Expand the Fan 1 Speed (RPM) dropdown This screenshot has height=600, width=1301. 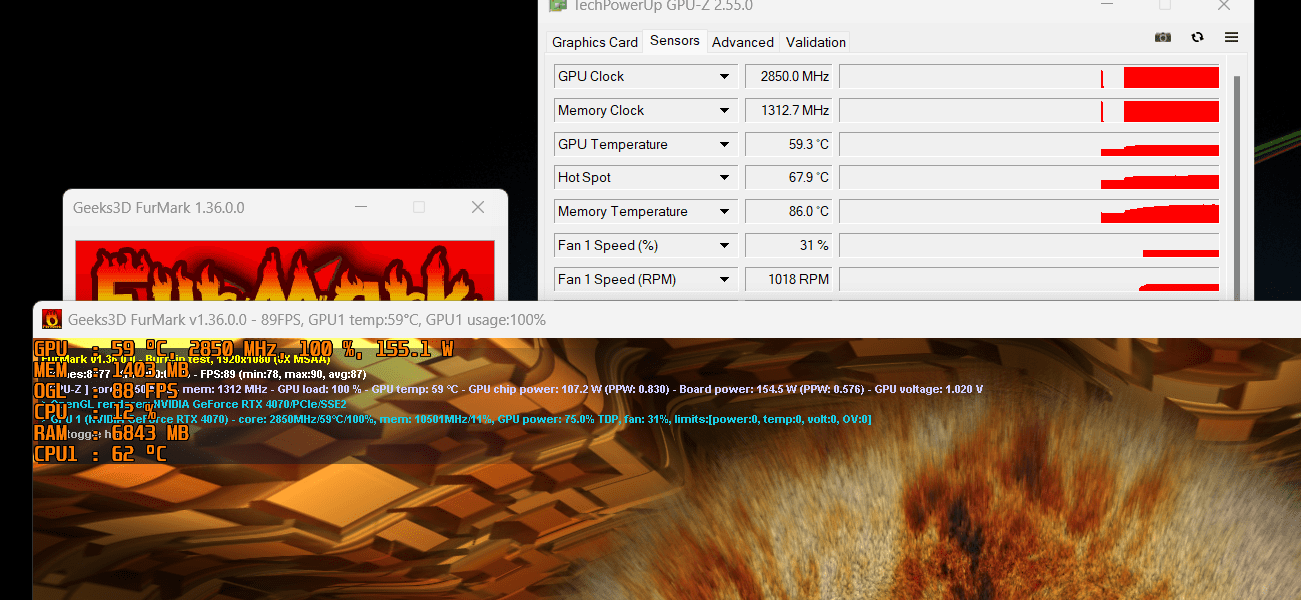click(724, 280)
